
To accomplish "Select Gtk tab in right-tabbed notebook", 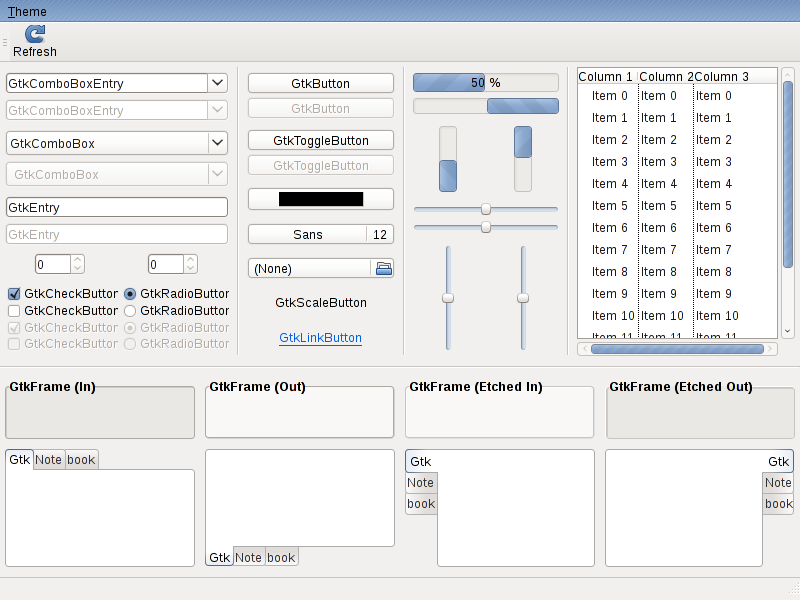I will point(778,462).
